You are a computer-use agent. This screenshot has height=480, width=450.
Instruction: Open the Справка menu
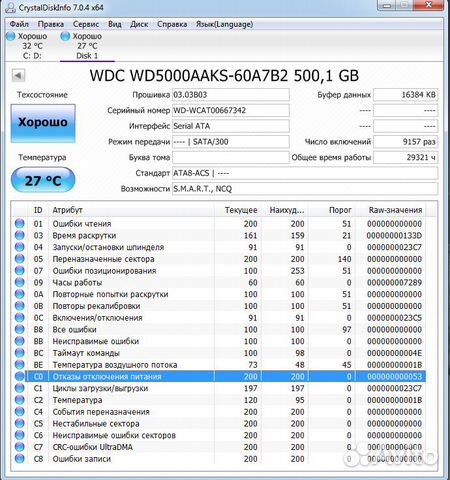click(x=172, y=24)
